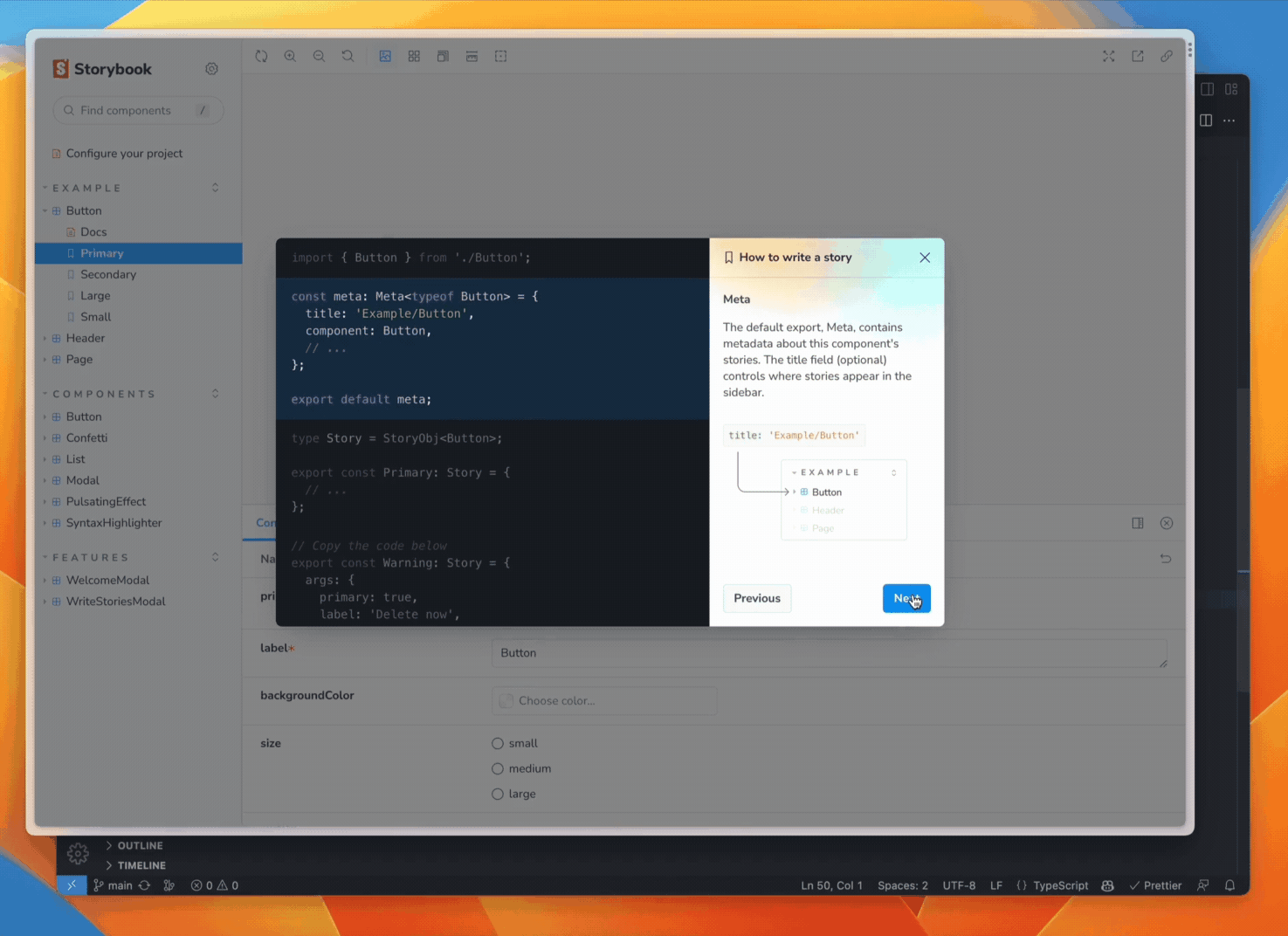Zoom out the story preview
Screen dimensions: 1288x936
(319, 56)
